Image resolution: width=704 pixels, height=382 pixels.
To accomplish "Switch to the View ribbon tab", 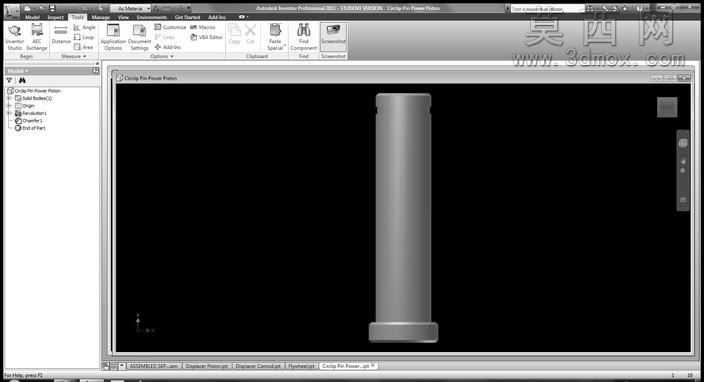I will point(123,17).
